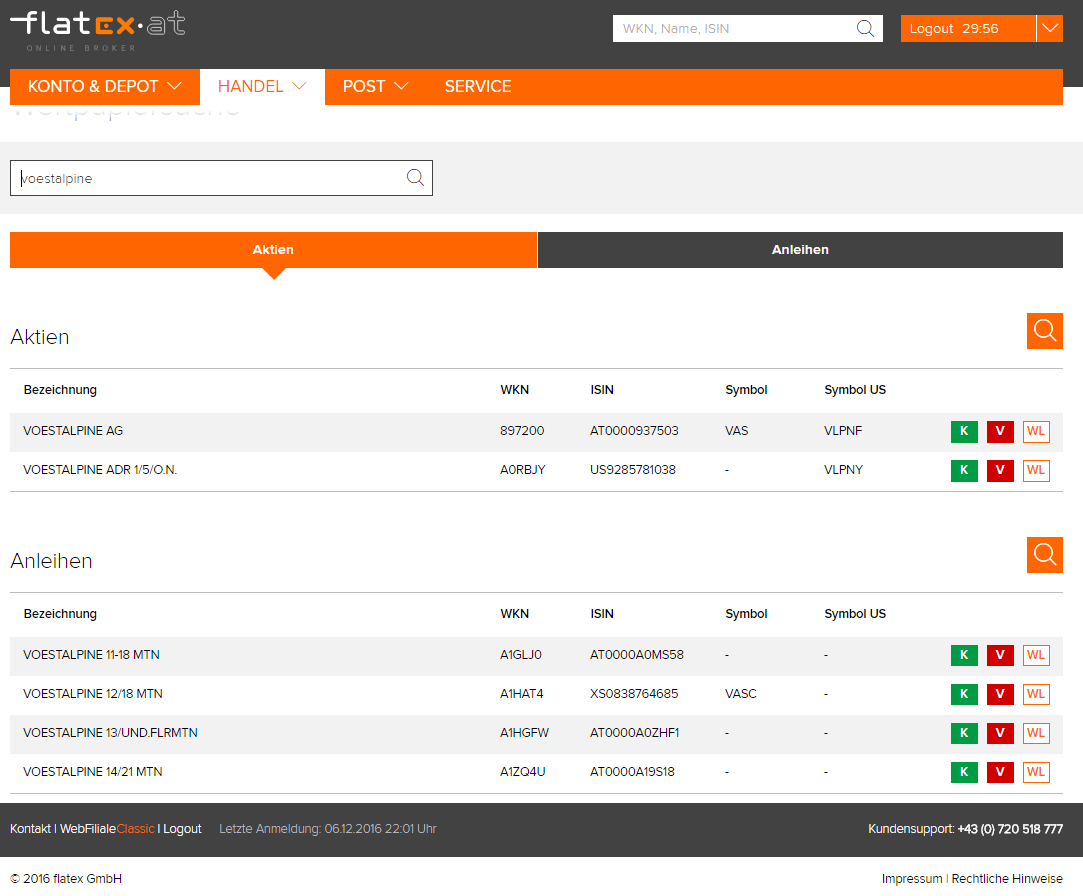Select the VOESTALPINE 13/UND.FLRMTN name
Image resolution: width=1083 pixels, height=896 pixels.
111,733
